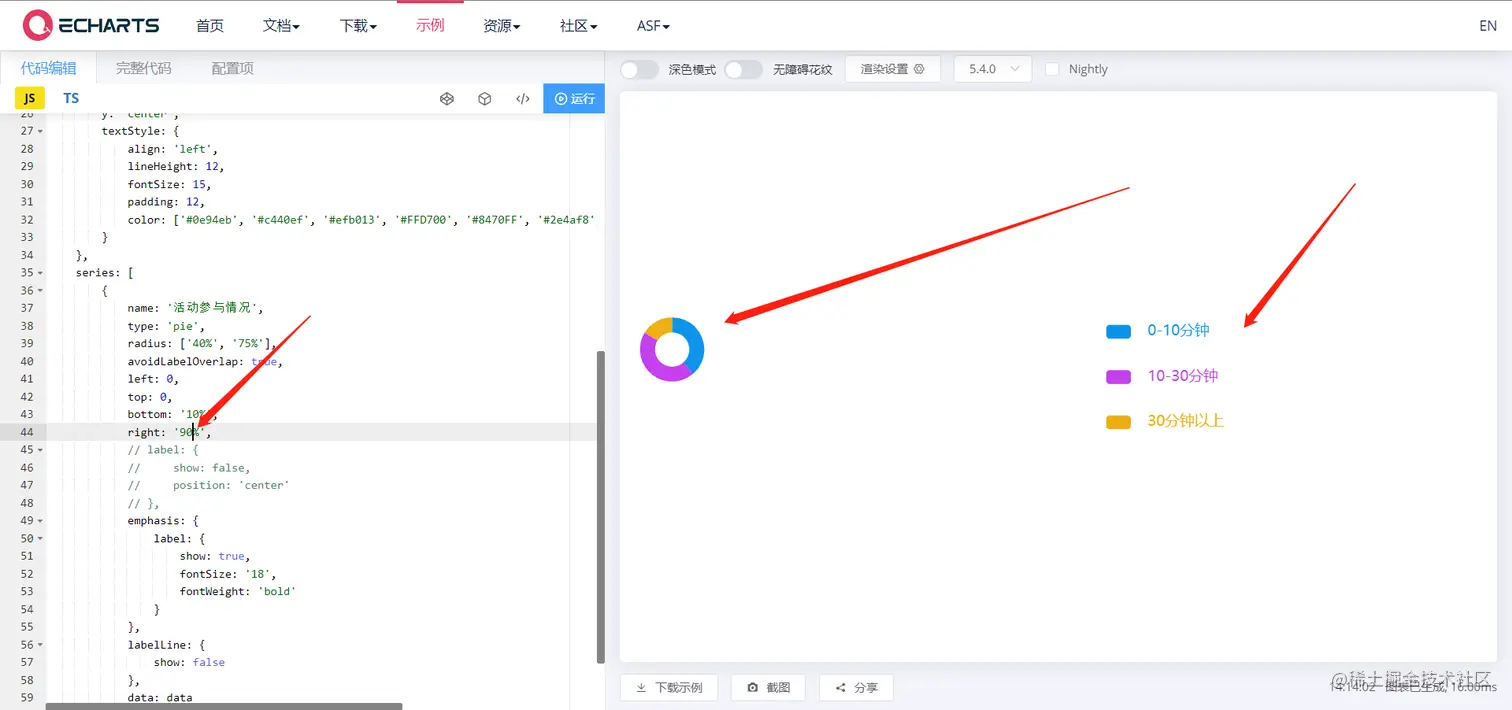
Task: Expand the 资源 menu
Action: [x=501, y=26]
